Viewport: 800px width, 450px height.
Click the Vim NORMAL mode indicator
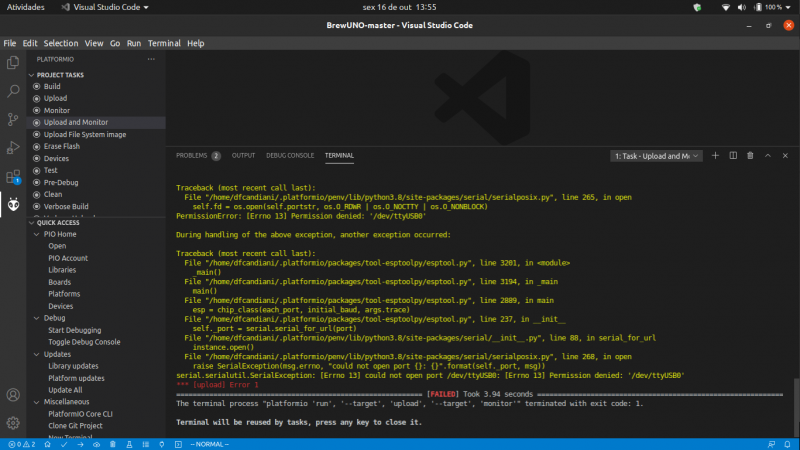pyautogui.click(x=209, y=444)
